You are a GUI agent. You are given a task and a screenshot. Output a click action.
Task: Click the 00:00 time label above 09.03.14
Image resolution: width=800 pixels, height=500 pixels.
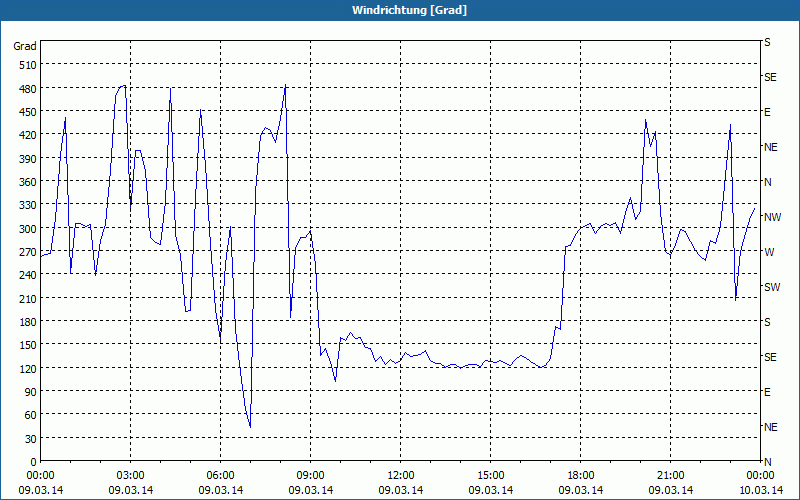(40, 476)
